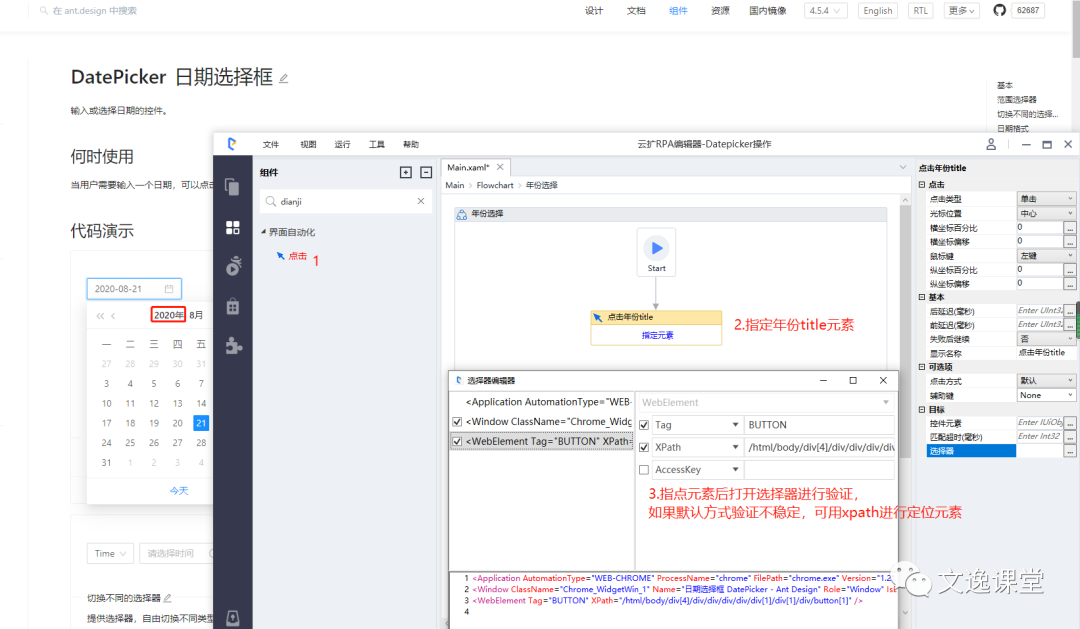Uncheck the Tag attribute checkbox

(643, 426)
